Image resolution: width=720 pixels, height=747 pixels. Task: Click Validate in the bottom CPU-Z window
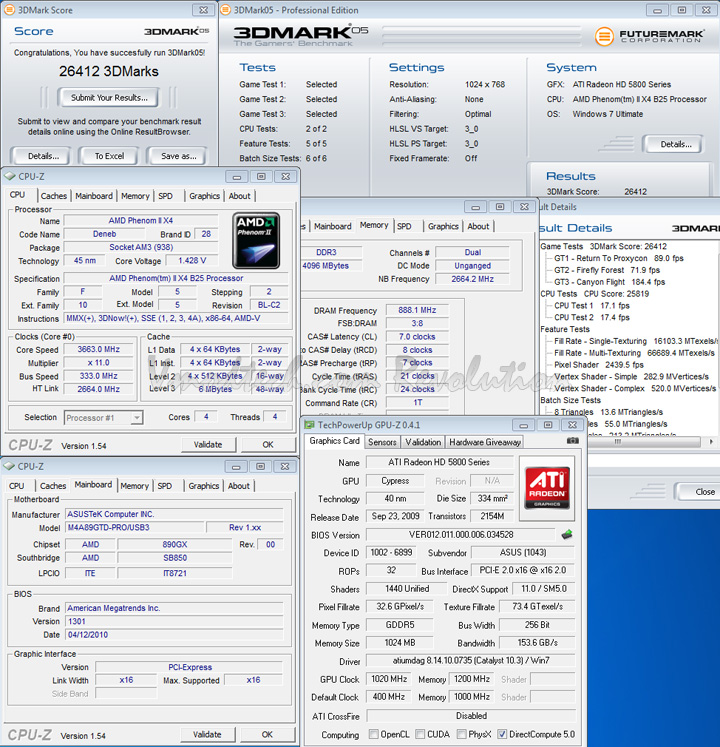tap(207, 735)
